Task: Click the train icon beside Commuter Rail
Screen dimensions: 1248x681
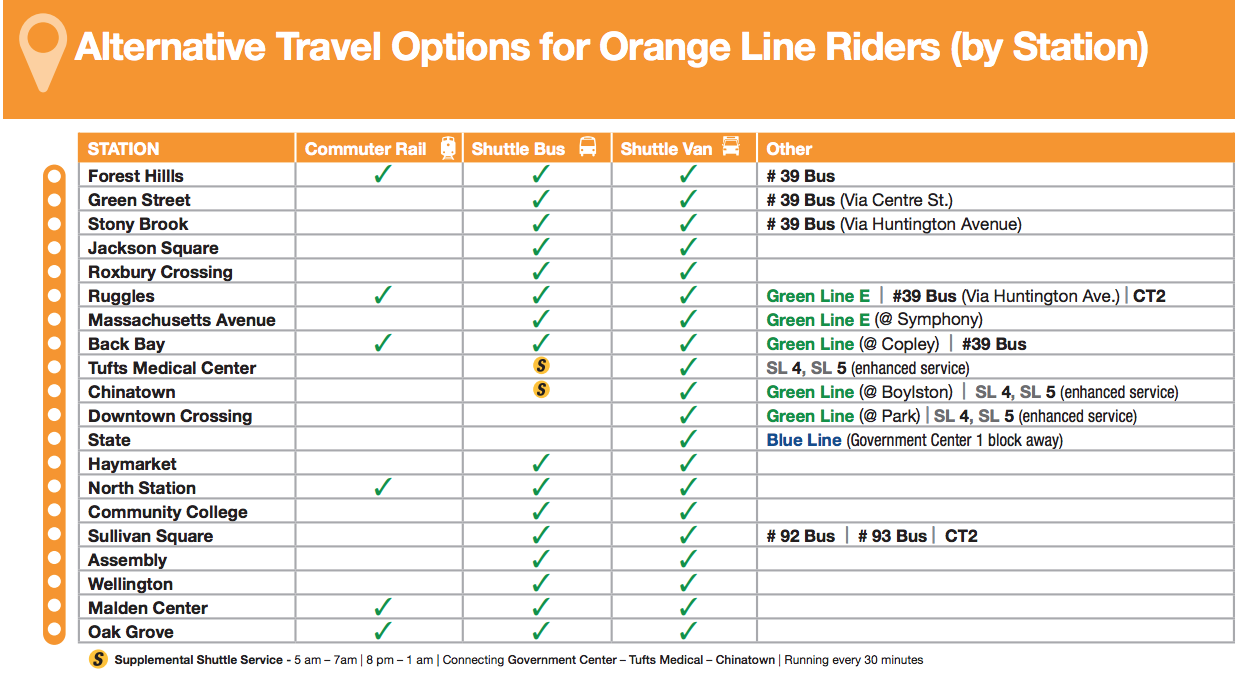Action: pyautogui.click(x=448, y=148)
